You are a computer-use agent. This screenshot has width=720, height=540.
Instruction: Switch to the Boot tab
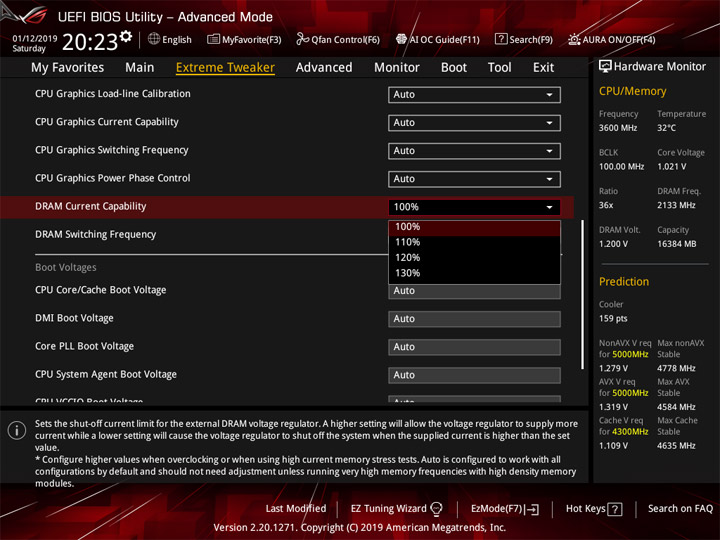pyautogui.click(x=454, y=68)
